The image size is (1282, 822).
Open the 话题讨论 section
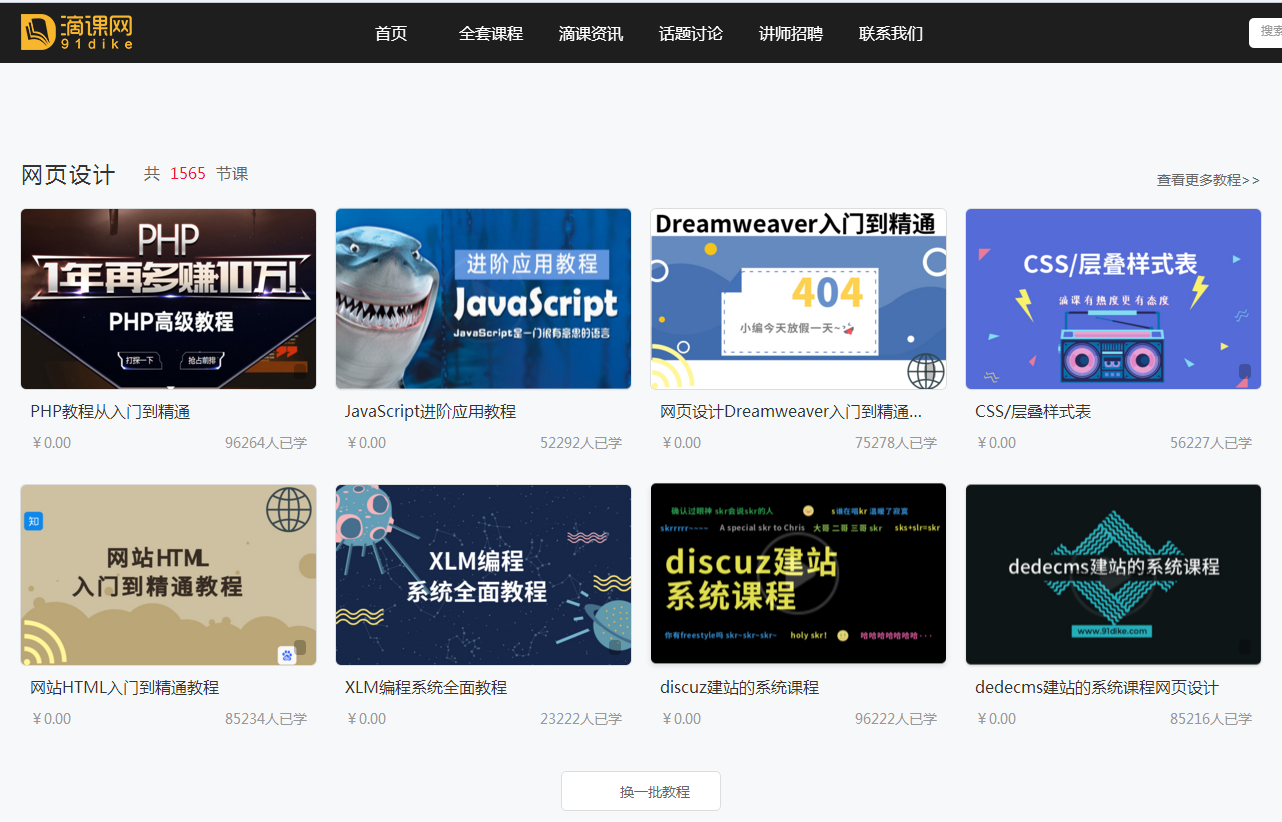(690, 33)
